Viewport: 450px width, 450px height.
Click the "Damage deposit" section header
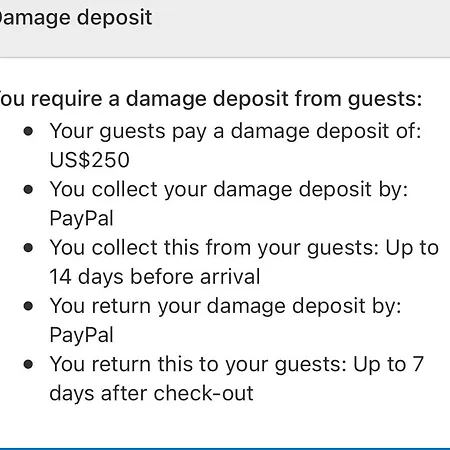[75, 17]
